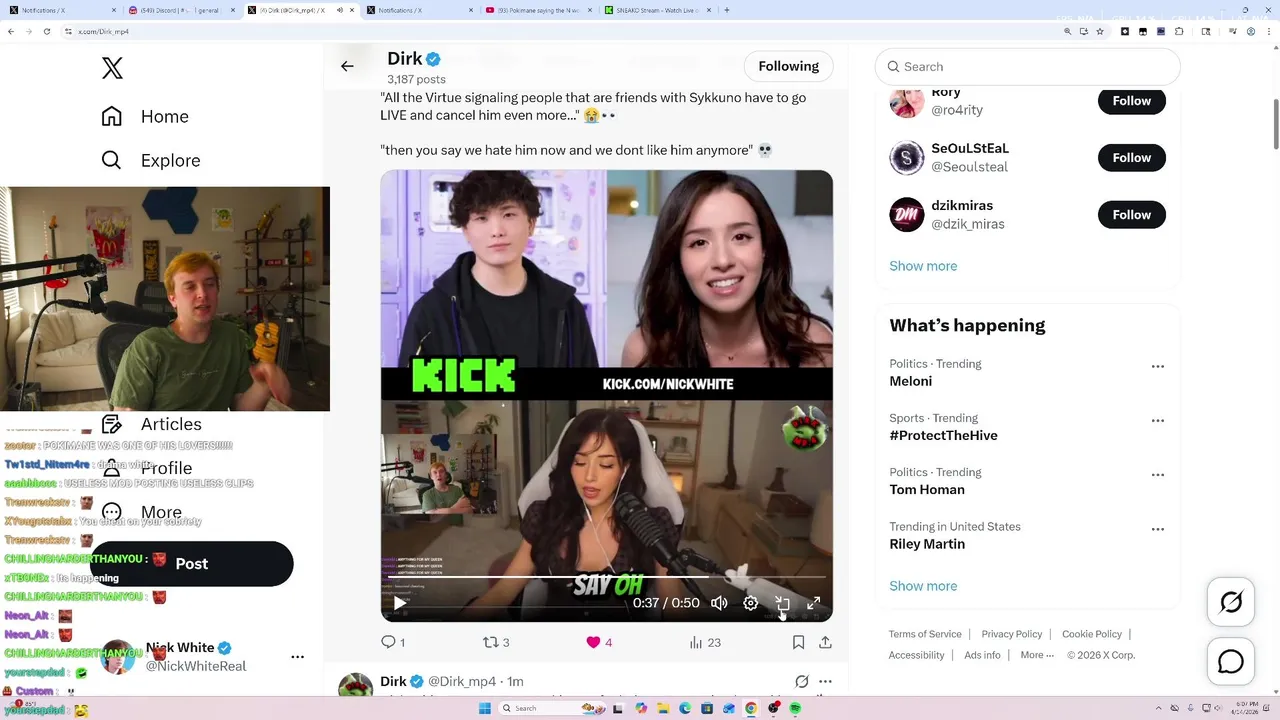The image size is (1280, 720).
Task: Open Home from the left navigation
Action: click(x=145, y=116)
